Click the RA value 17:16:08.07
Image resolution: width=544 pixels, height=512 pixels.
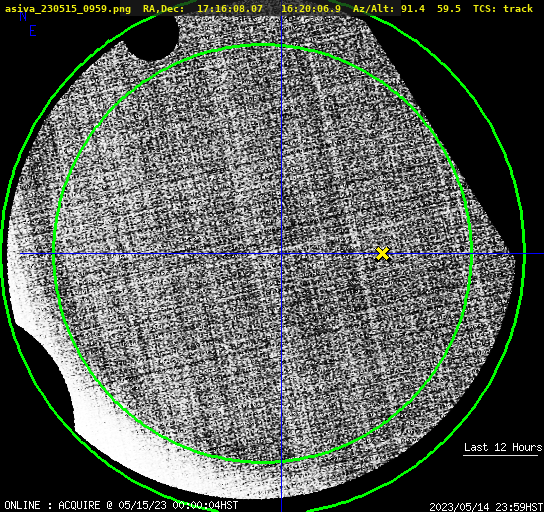[230, 8]
